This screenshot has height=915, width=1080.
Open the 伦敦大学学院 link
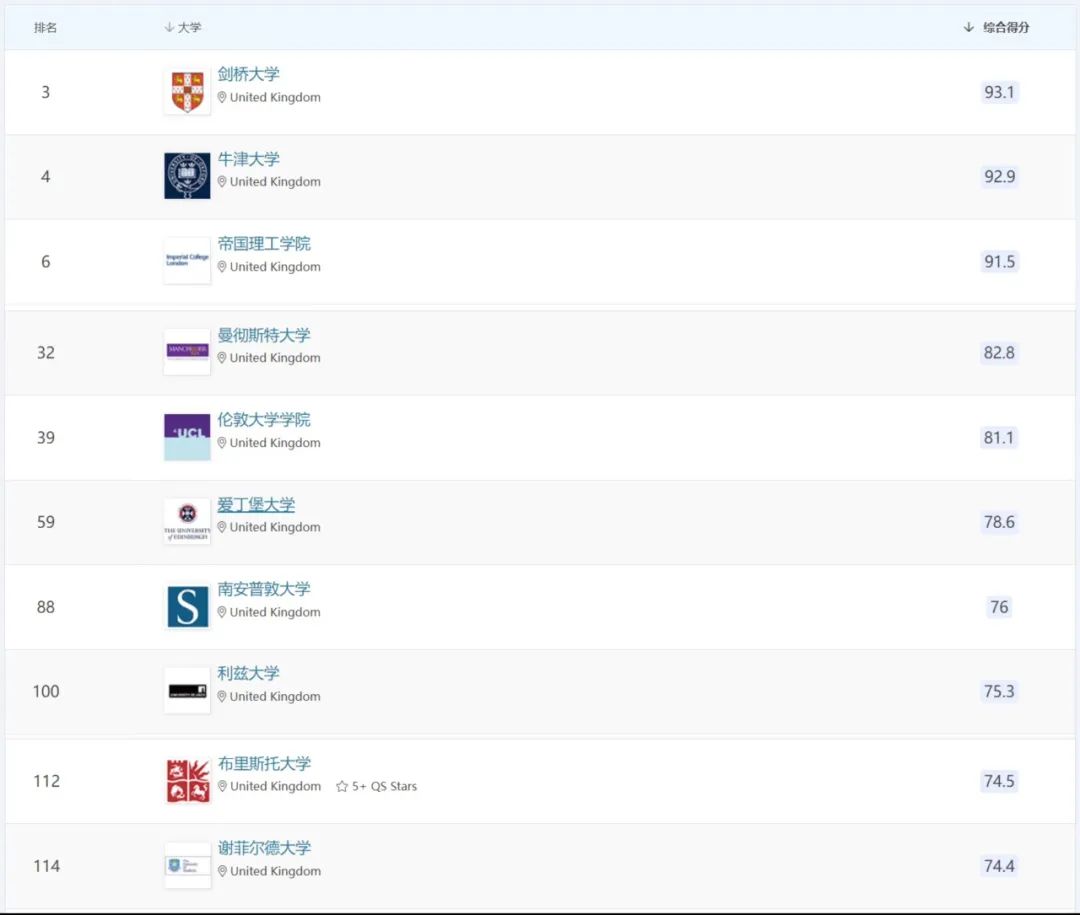point(264,419)
